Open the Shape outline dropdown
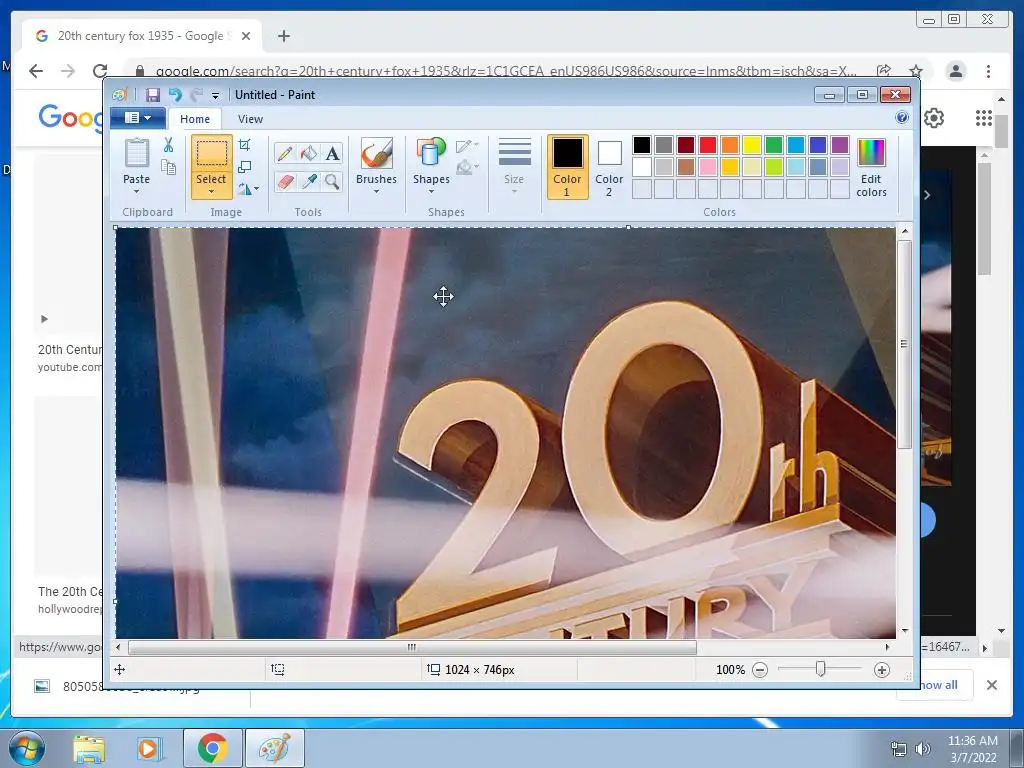1024x768 pixels. point(467,146)
